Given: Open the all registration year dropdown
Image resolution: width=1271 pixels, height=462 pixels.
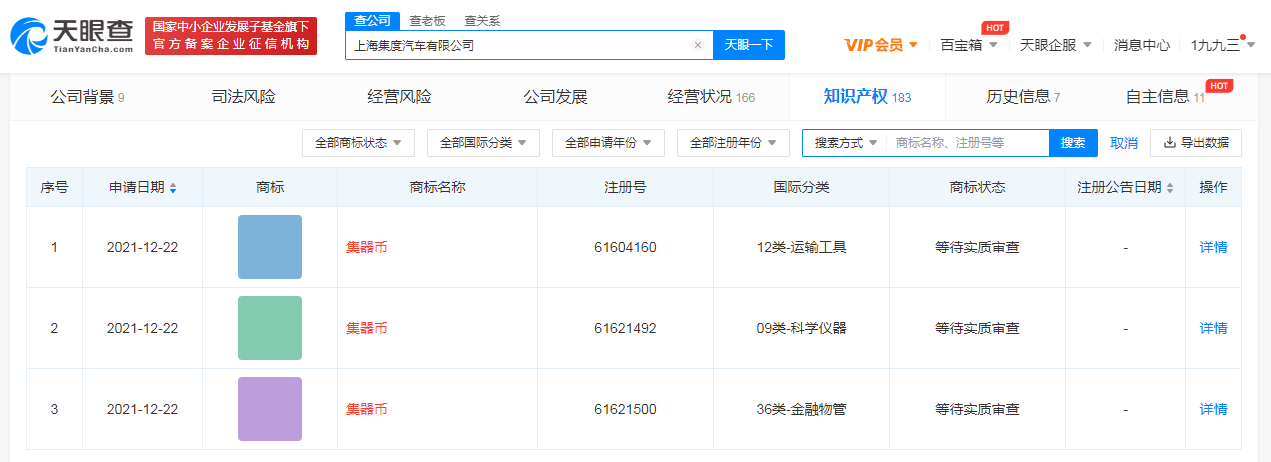Looking at the screenshot, I should (x=733, y=143).
